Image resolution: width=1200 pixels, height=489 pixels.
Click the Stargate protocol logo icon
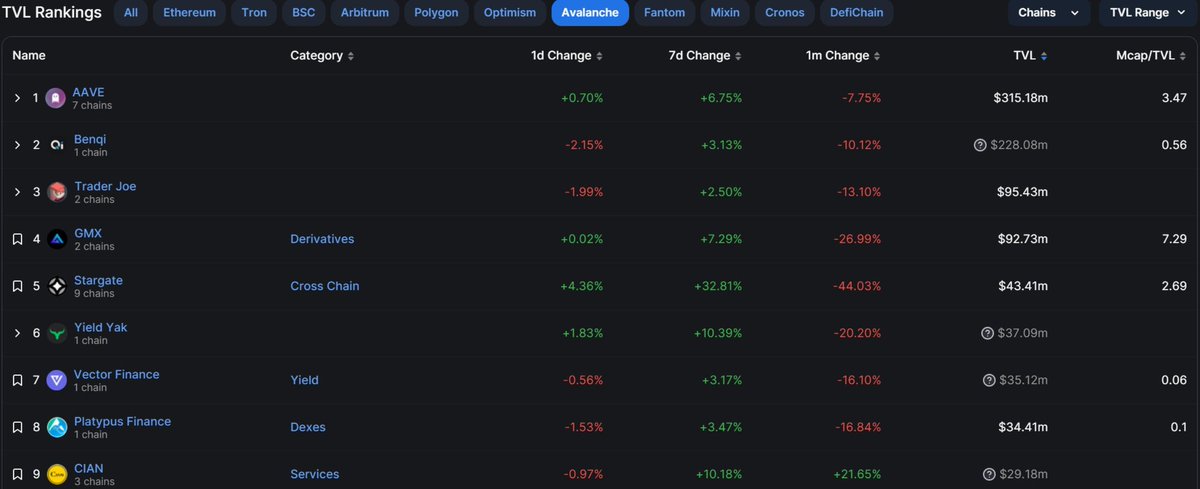[56, 286]
